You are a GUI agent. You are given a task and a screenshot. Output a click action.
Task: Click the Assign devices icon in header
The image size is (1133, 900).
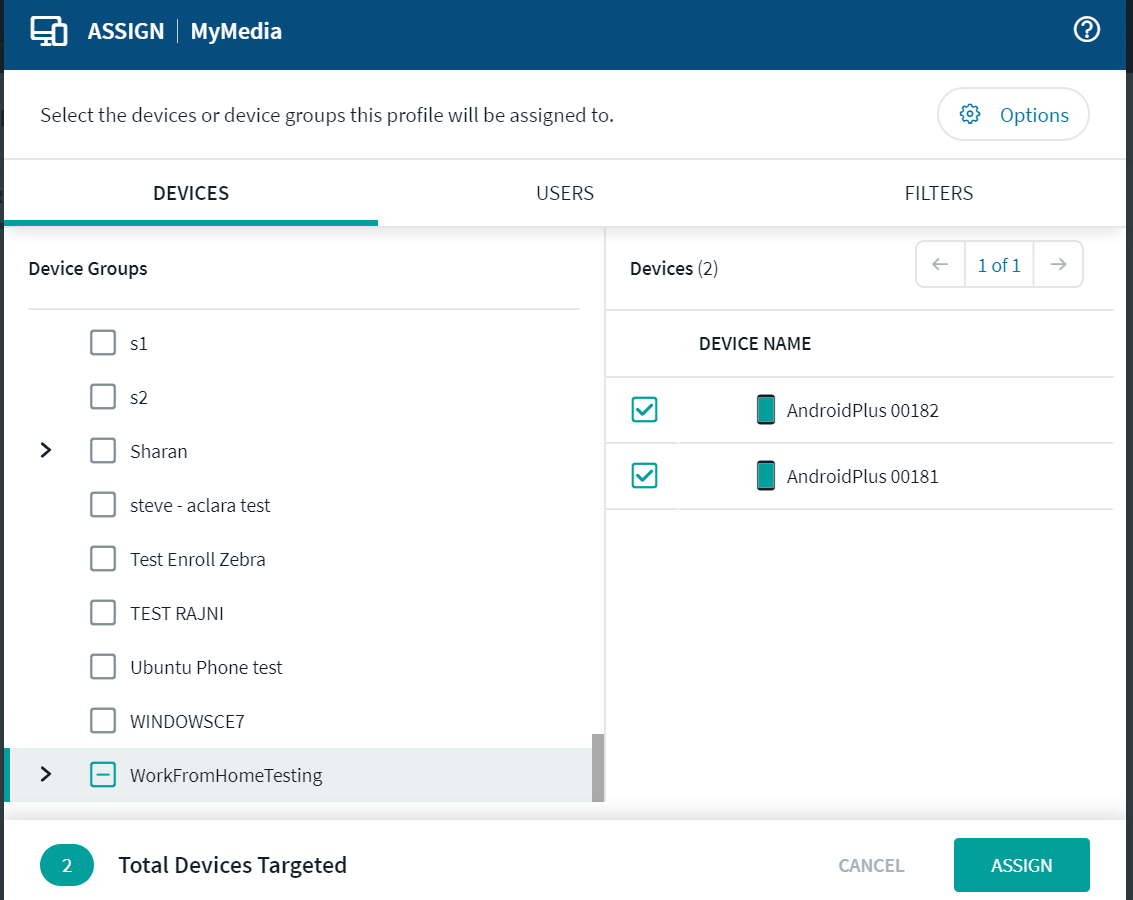(x=48, y=31)
